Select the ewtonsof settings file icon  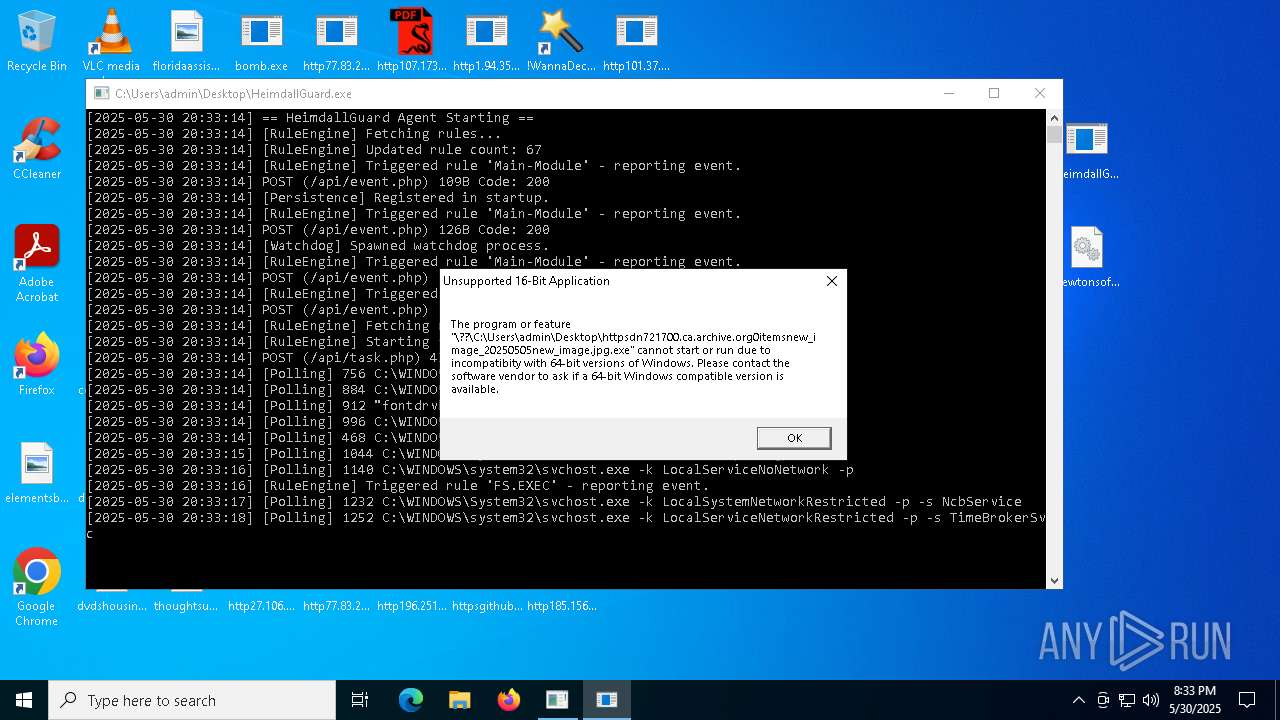click(1088, 258)
